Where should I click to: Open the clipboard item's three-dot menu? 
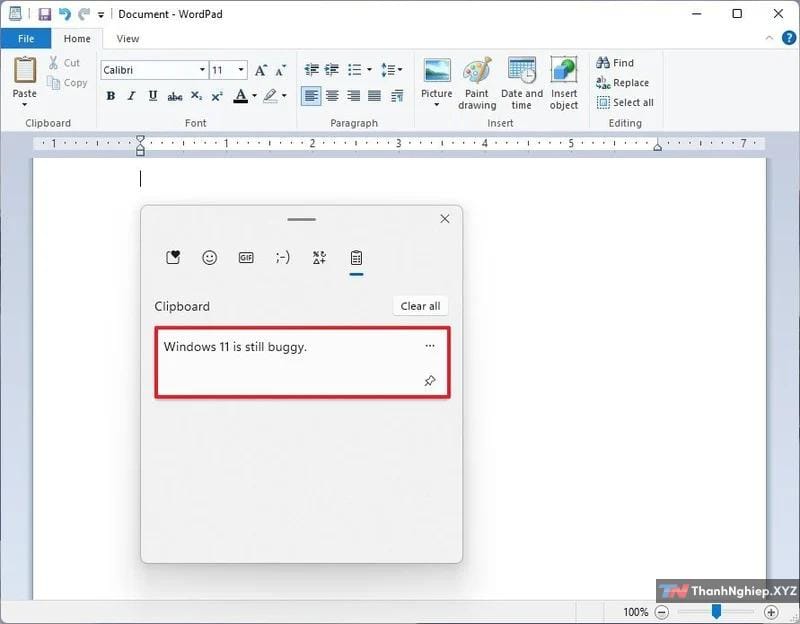coord(430,346)
